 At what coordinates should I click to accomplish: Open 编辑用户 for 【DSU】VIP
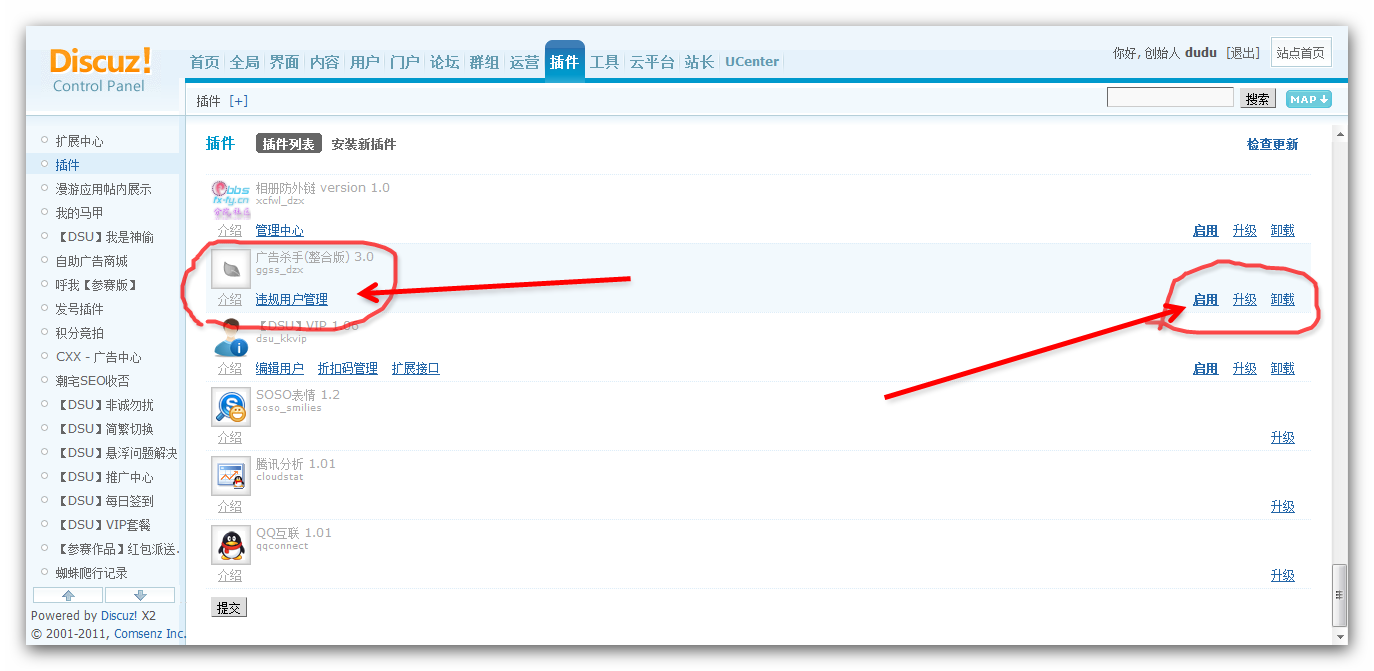pyautogui.click(x=280, y=369)
